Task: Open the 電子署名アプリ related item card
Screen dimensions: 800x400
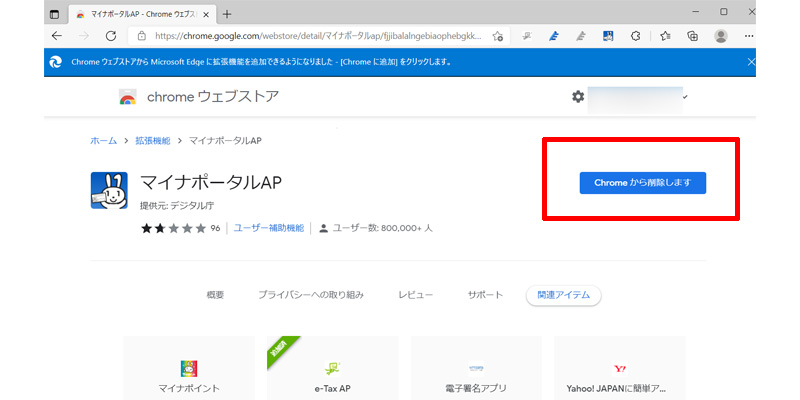Action: (x=477, y=368)
